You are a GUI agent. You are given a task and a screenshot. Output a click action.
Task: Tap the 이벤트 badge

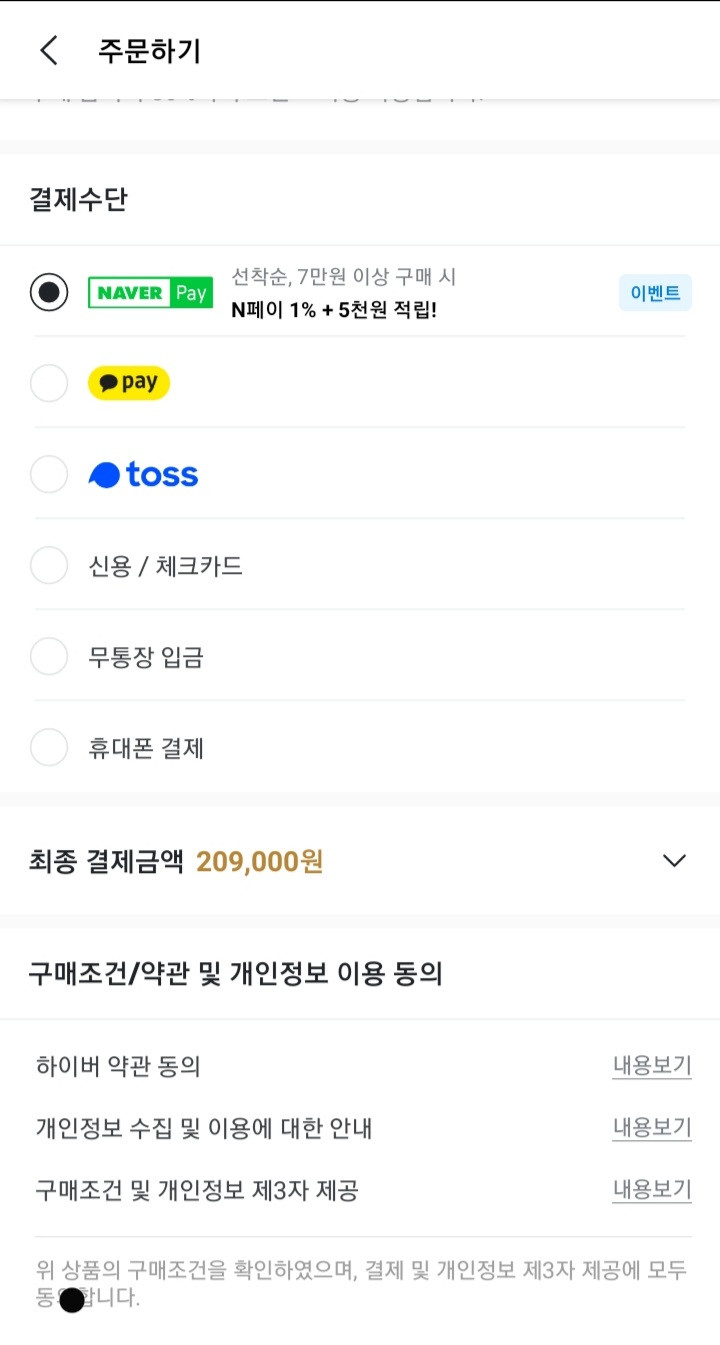click(655, 292)
